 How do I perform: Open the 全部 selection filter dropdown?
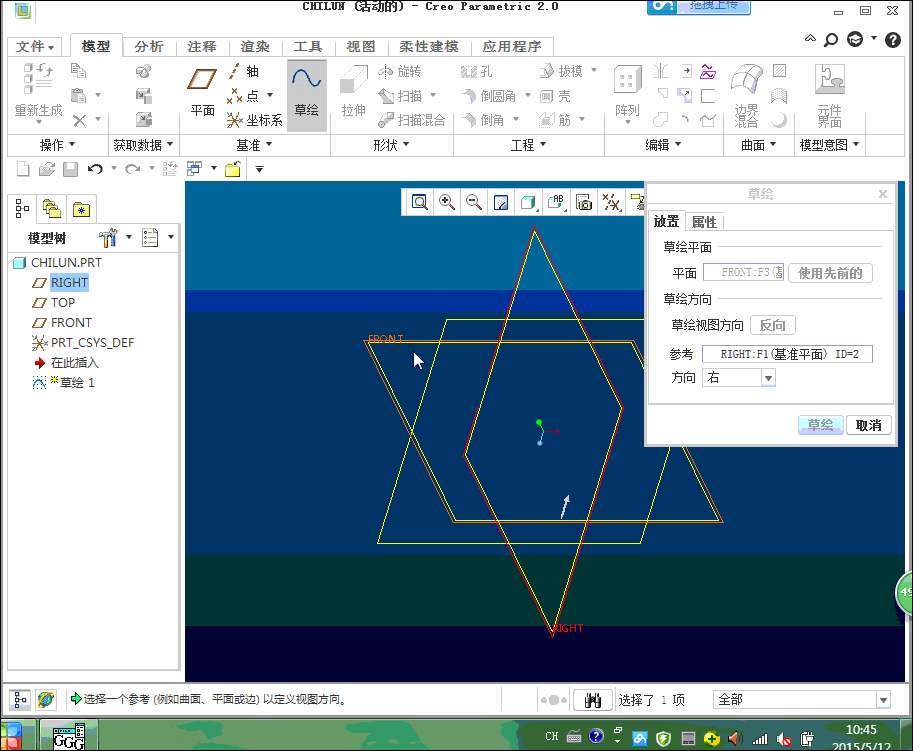(x=883, y=700)
